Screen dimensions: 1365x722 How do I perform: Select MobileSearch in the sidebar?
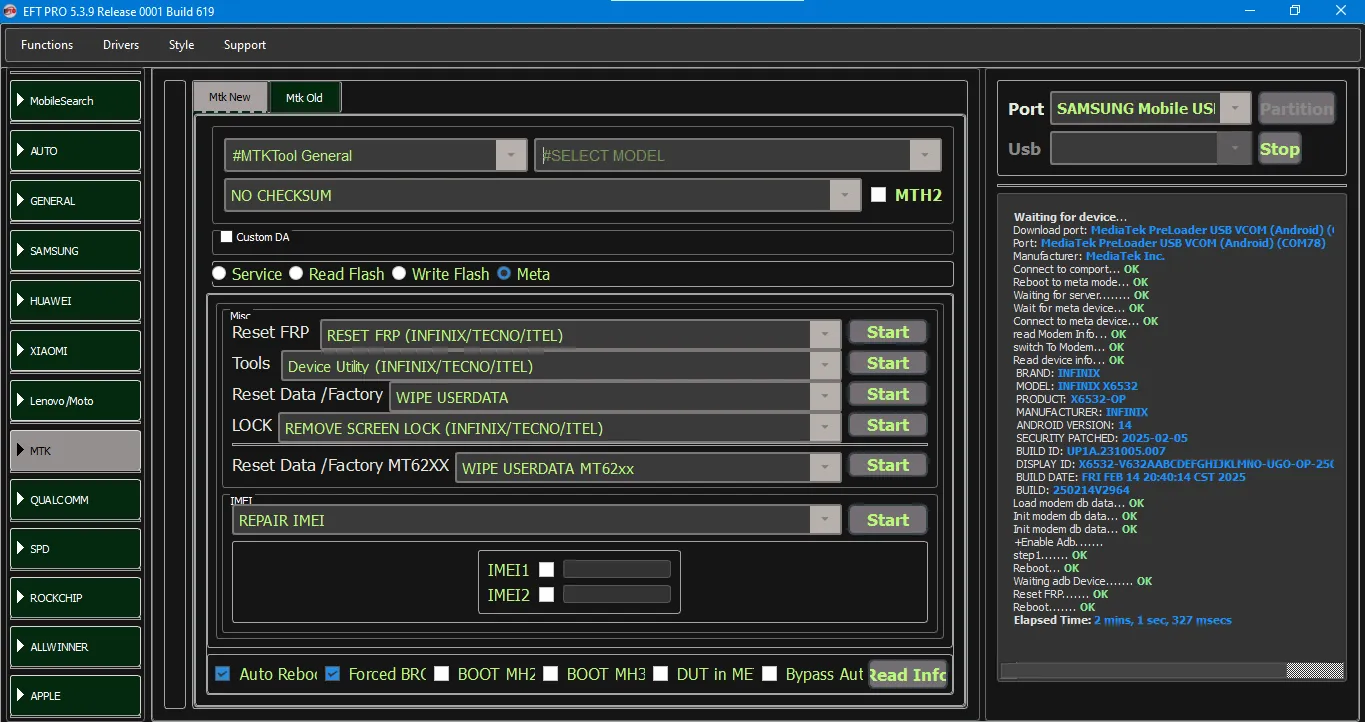[76, 101]
